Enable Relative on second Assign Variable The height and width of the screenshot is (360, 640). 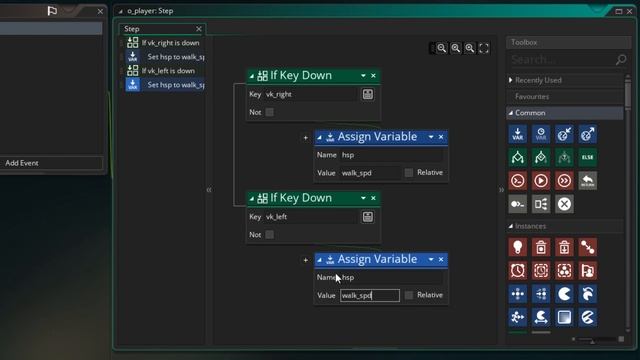(409, 295)
